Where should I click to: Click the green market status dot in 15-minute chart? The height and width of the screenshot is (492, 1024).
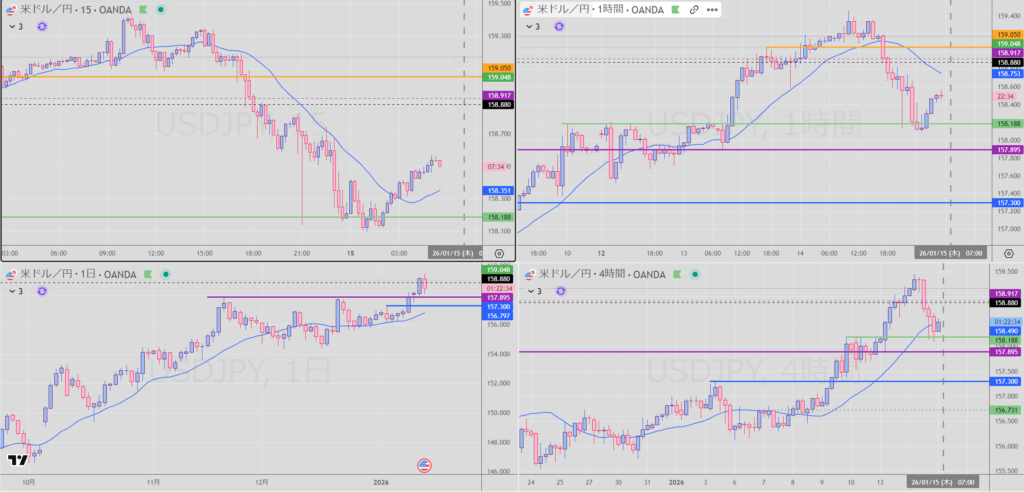162,9
